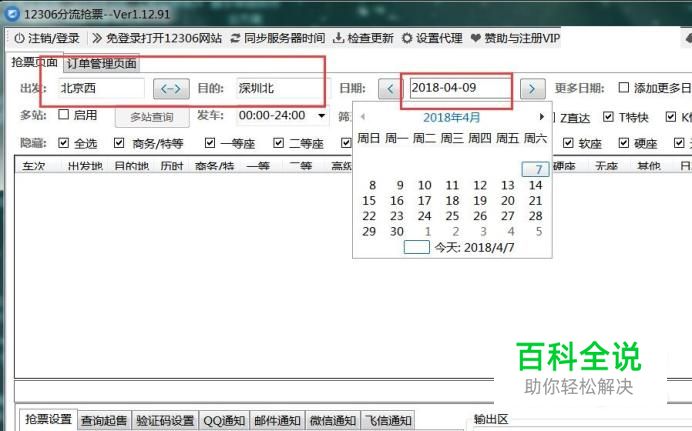Click the 检查更新 download icon

[338, 38]
